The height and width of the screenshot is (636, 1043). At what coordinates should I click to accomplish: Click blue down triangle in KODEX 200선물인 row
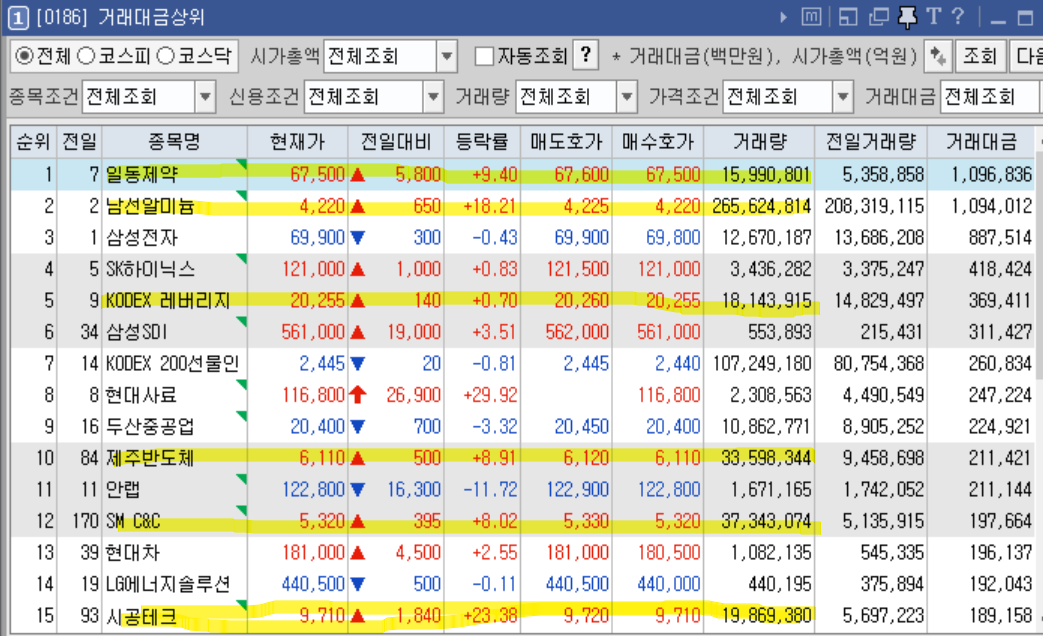[357, 363]
